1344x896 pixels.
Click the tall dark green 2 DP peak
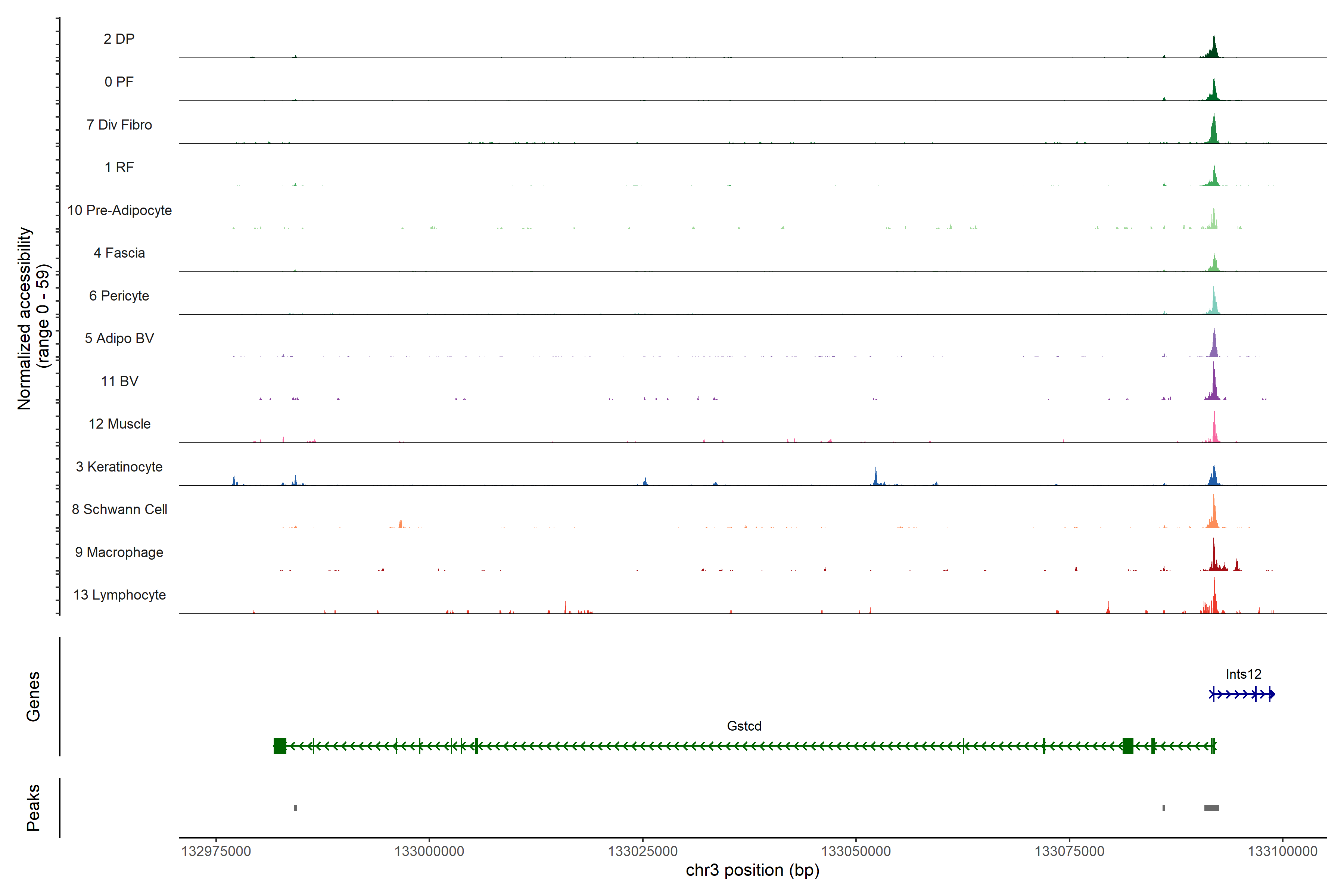1214,49
